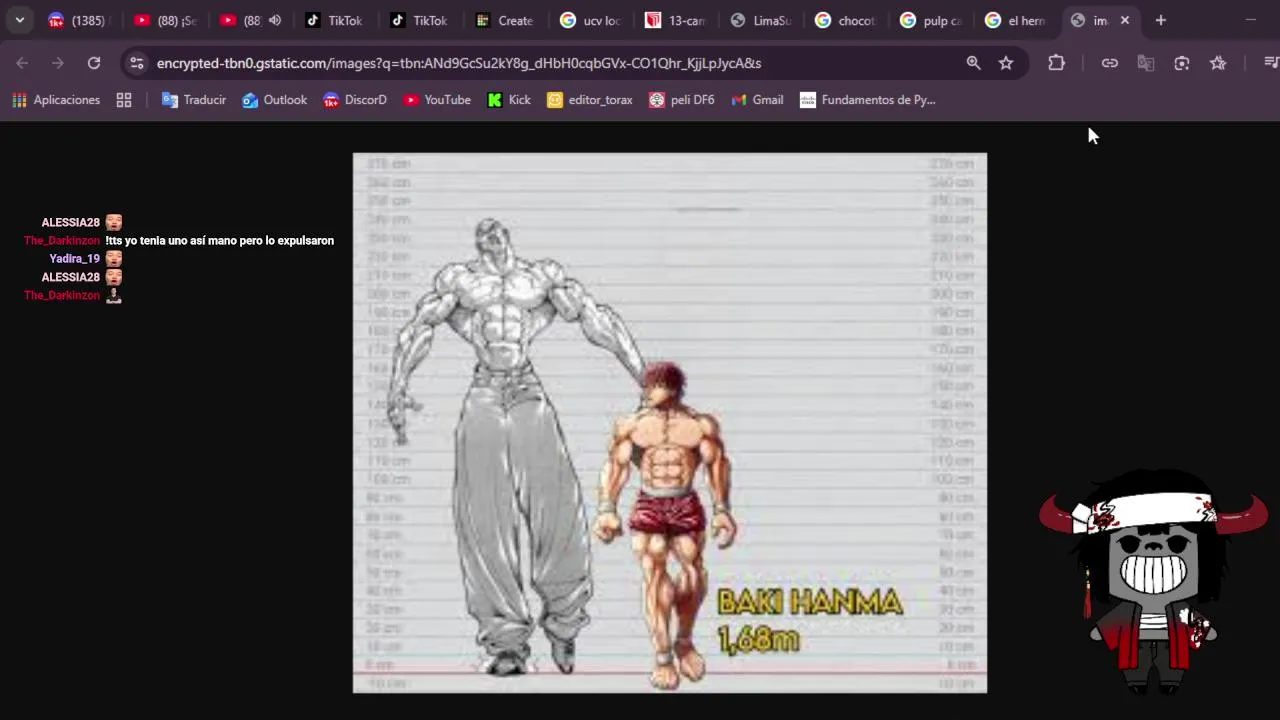The width and height of the screenshot is (1280, 720).
Task: Open the Kick bookmark
Action: 509,100
